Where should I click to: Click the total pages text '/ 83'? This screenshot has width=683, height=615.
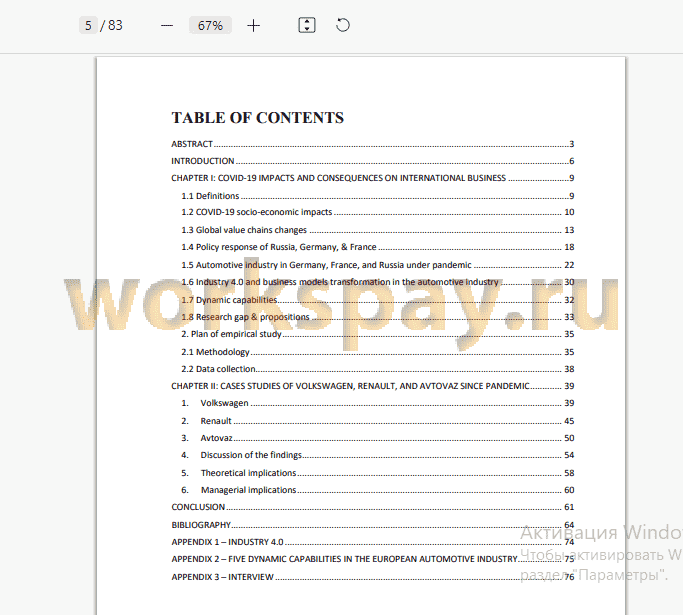click(x=112, y=25)
